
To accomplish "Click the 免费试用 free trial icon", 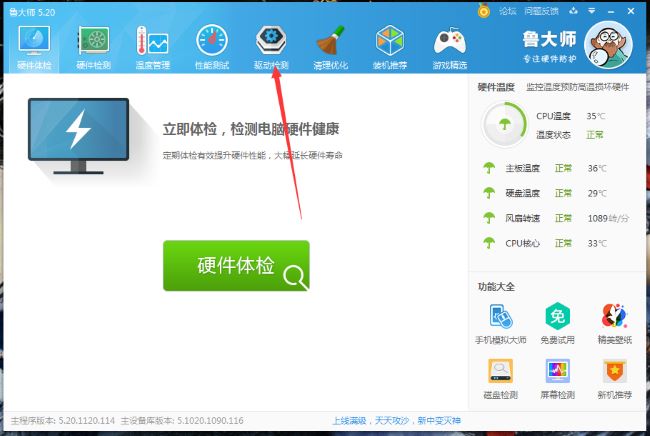I will (557, 324).
